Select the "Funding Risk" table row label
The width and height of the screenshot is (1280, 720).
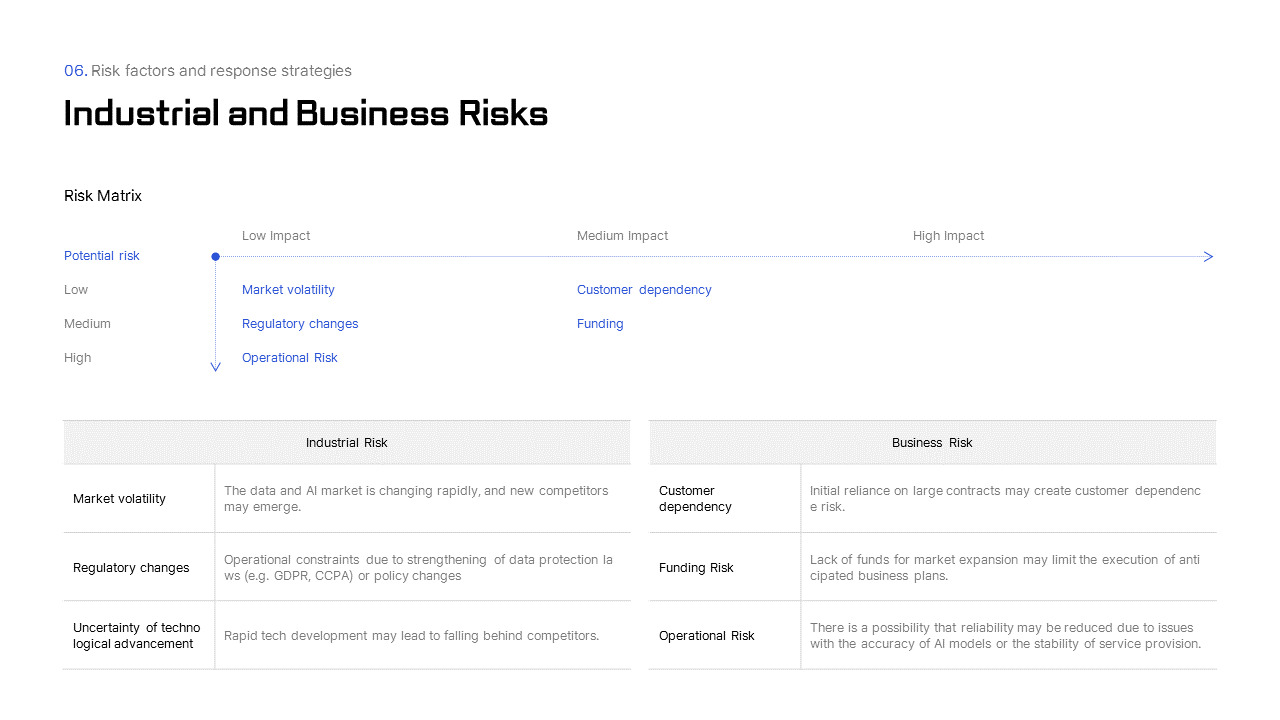tap(696, 568)
